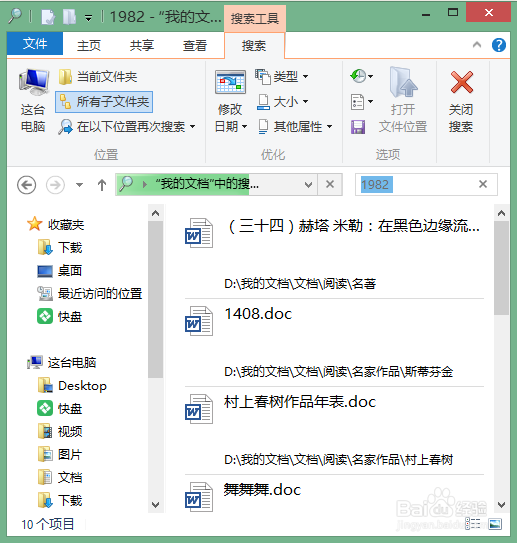The image size is (517, 543).
Task: Go up one level with Up arrow
Action: pos(101,185)
